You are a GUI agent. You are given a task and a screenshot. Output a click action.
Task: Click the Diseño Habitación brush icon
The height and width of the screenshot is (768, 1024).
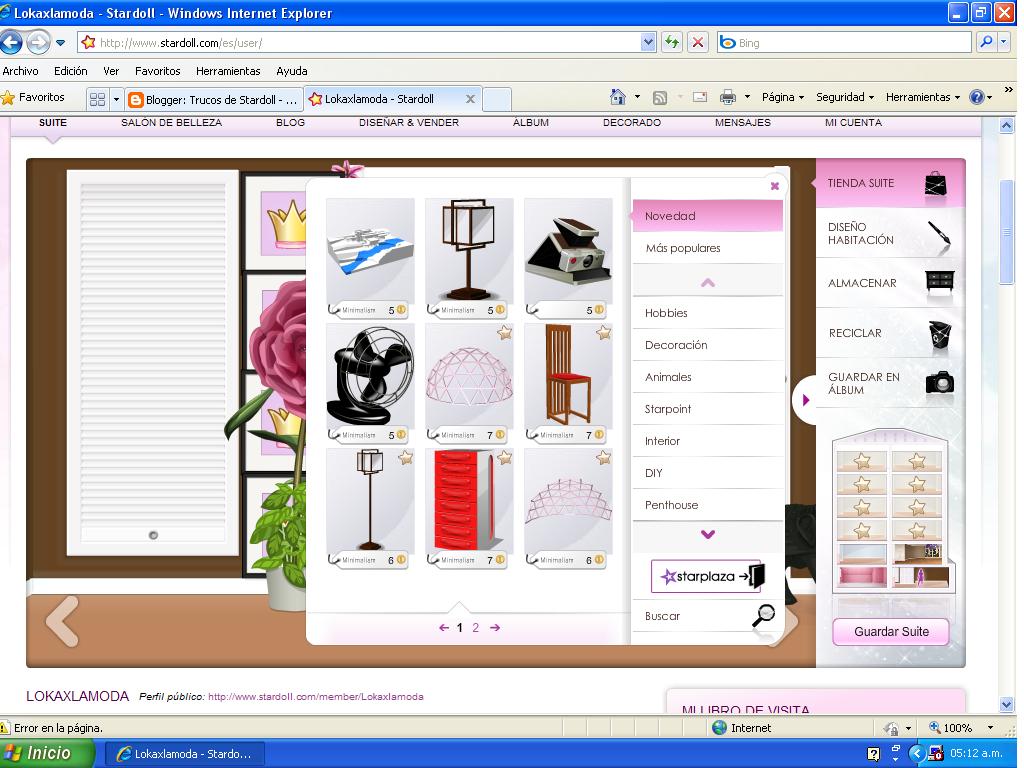939,234
